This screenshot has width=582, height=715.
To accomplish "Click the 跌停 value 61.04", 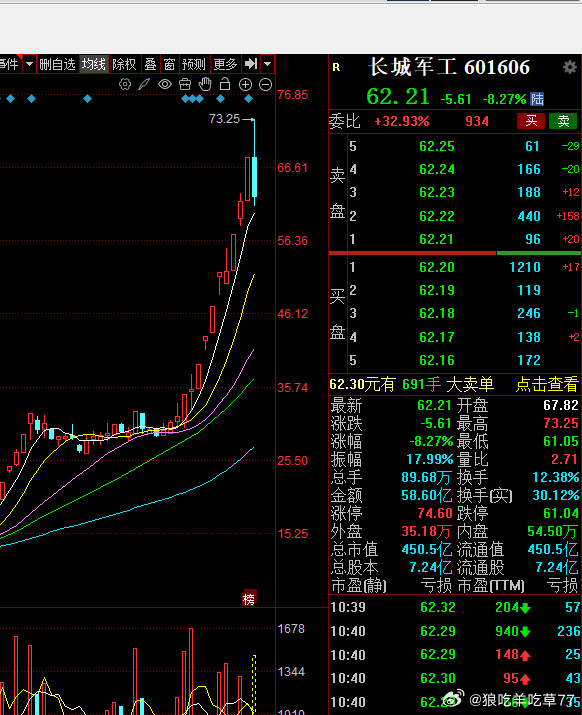I will tap(561, 513).
